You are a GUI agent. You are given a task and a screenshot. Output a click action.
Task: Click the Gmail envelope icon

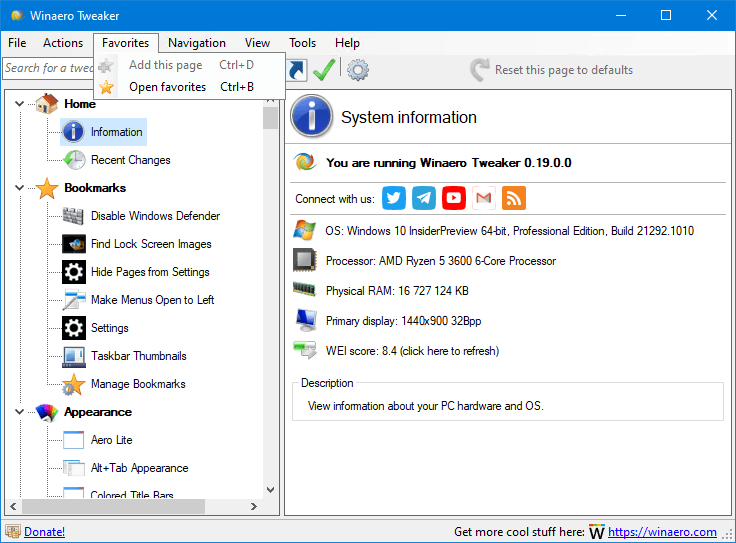483,198
